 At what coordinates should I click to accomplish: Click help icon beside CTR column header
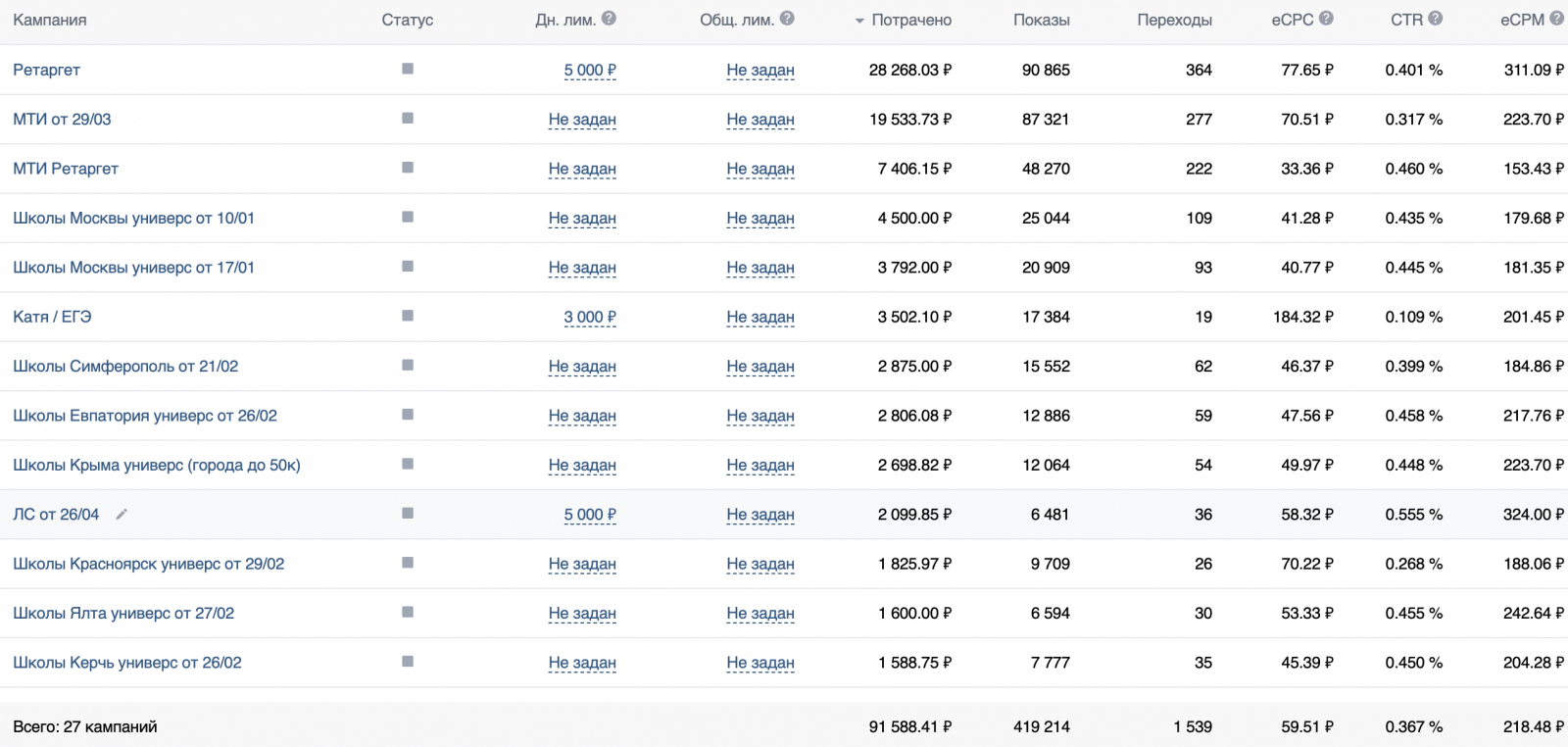(x=1435, y=19)
